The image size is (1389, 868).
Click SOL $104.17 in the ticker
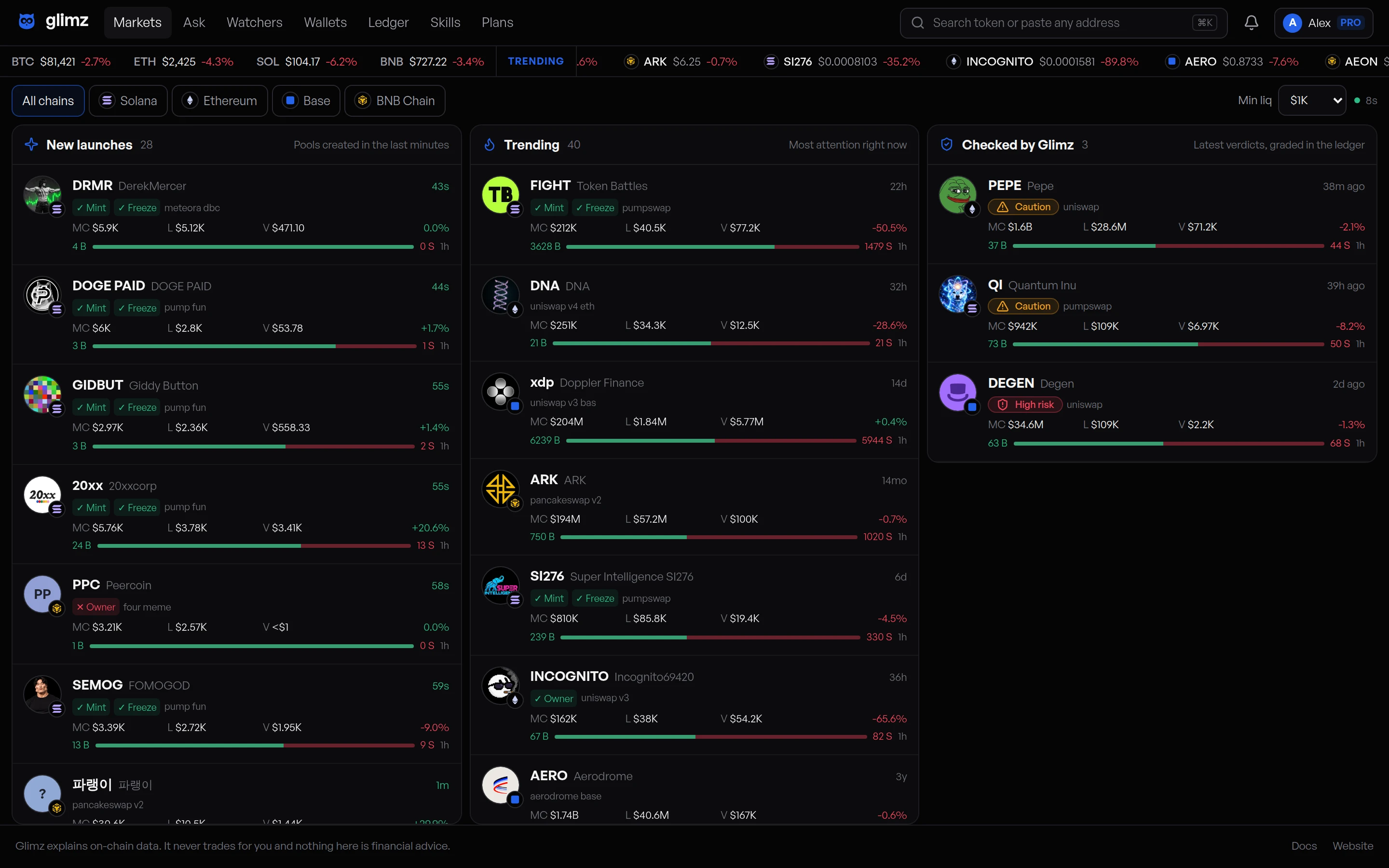(307, 61)
